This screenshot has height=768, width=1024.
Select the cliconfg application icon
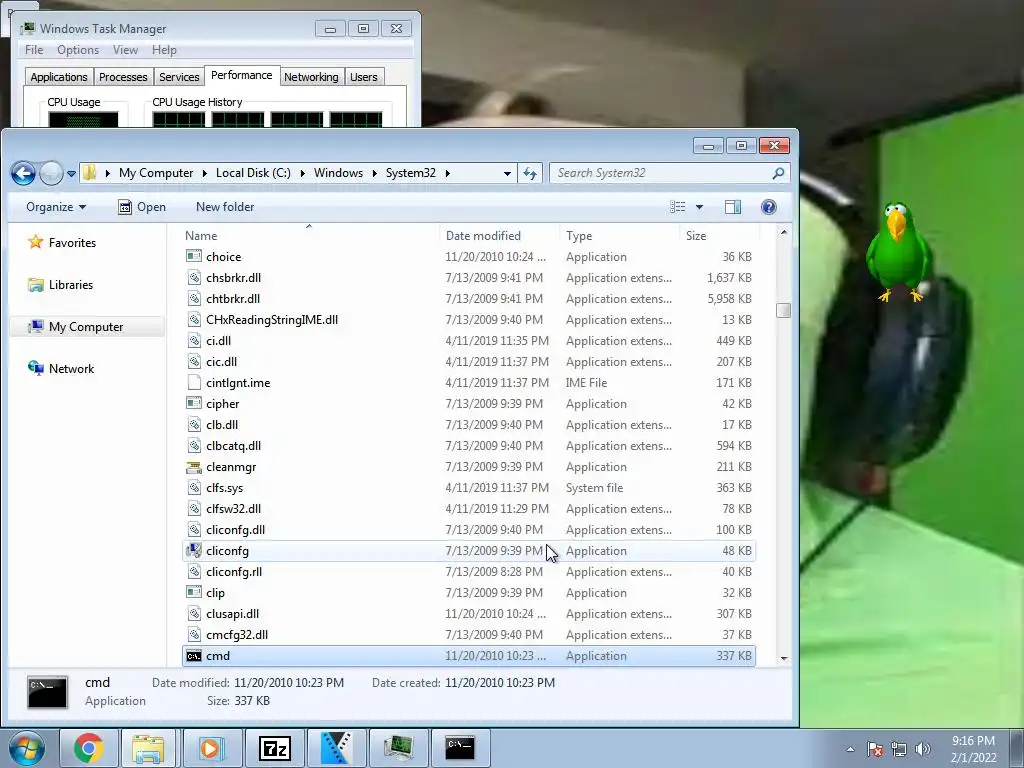(x=194, y=551)
